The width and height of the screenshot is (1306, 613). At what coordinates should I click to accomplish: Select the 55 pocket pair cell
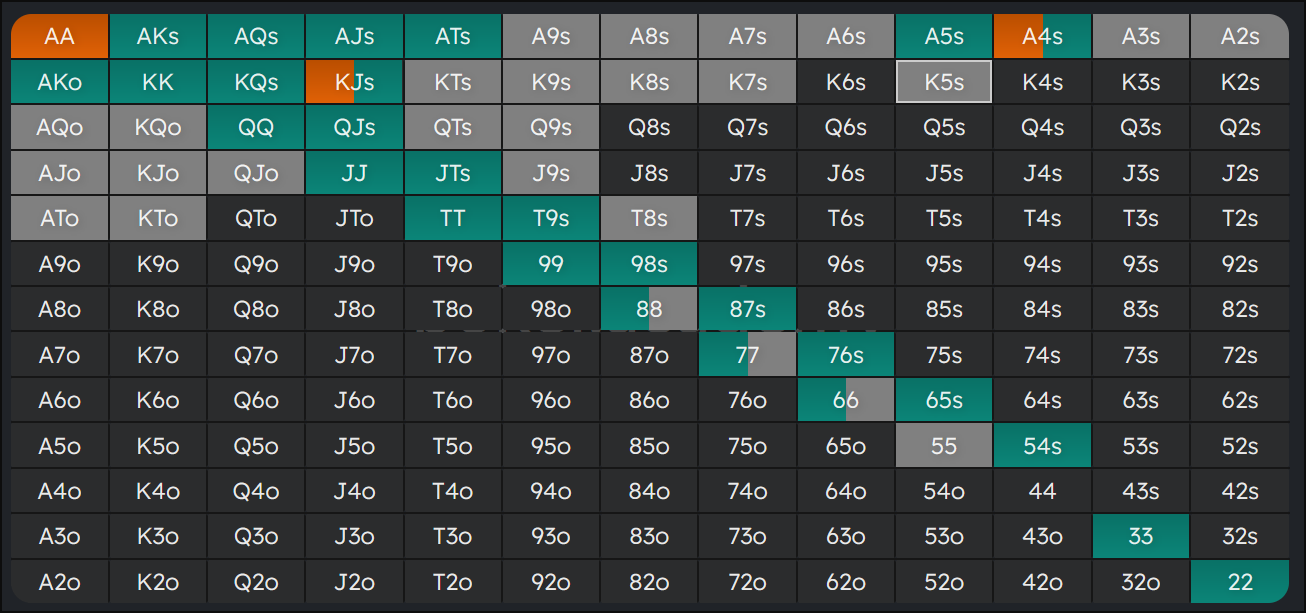944,446
